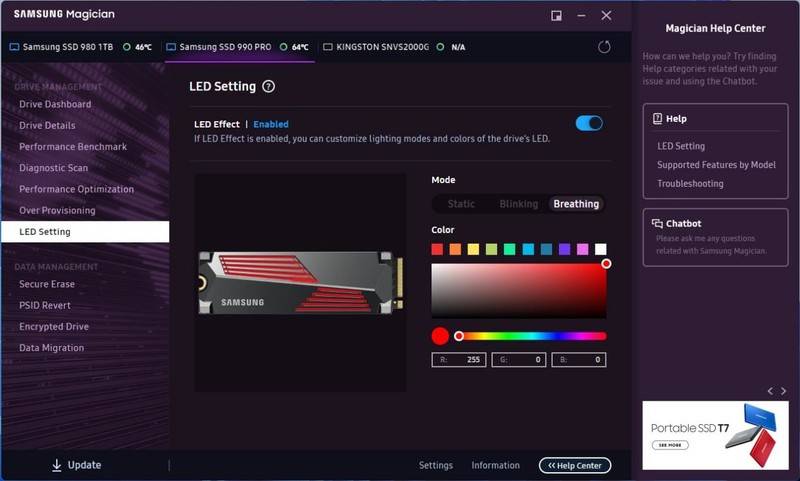The height and width of the screenshot is (481, 800).
Task: Minimize the Samsung Magician window
Action: coord(581,16)
